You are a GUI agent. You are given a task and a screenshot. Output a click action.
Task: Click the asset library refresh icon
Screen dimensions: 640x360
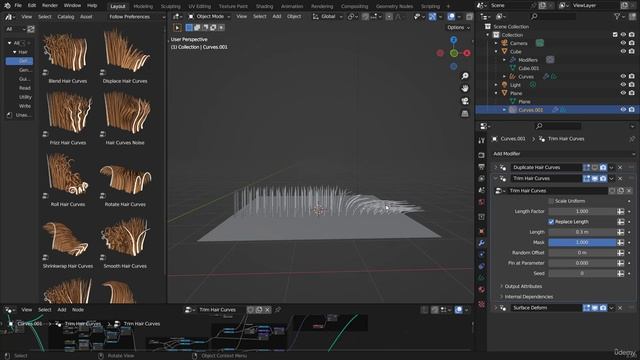click(31, 29)
